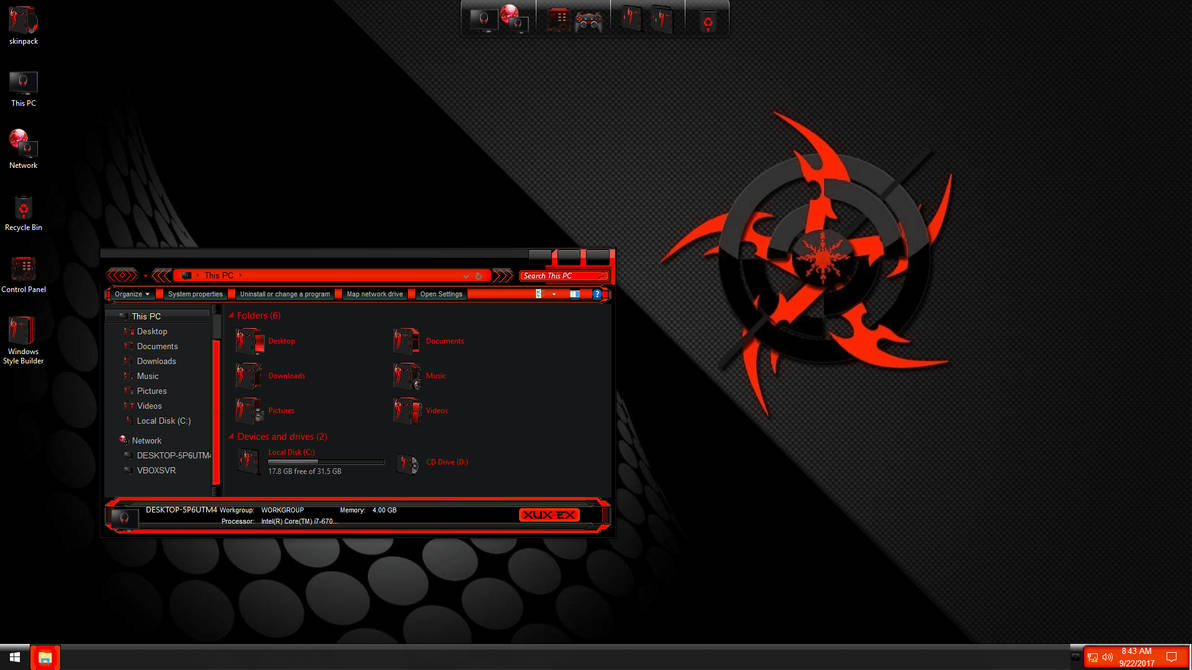Collapse the Devices and drives (2) section
1192x670 pixels.
231,436
